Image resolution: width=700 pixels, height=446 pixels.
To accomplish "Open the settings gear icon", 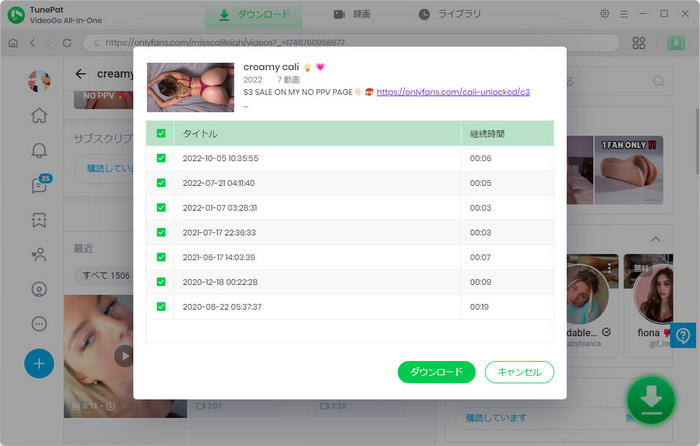I will point(604,14).
